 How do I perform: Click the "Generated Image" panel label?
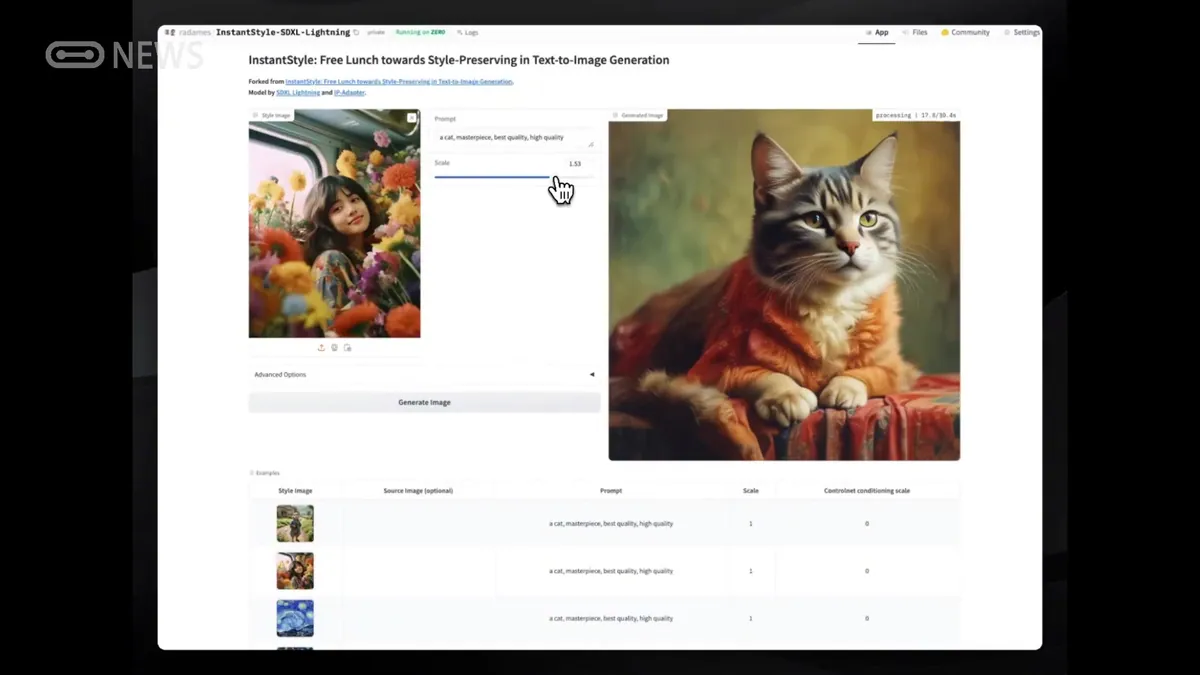[638, 115]
